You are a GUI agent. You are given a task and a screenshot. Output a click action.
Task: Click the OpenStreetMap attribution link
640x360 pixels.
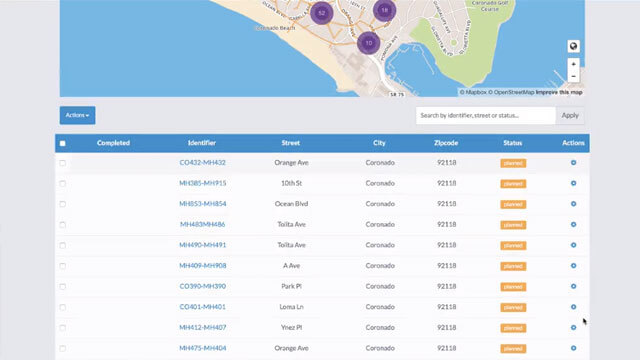tap(511, 92)
